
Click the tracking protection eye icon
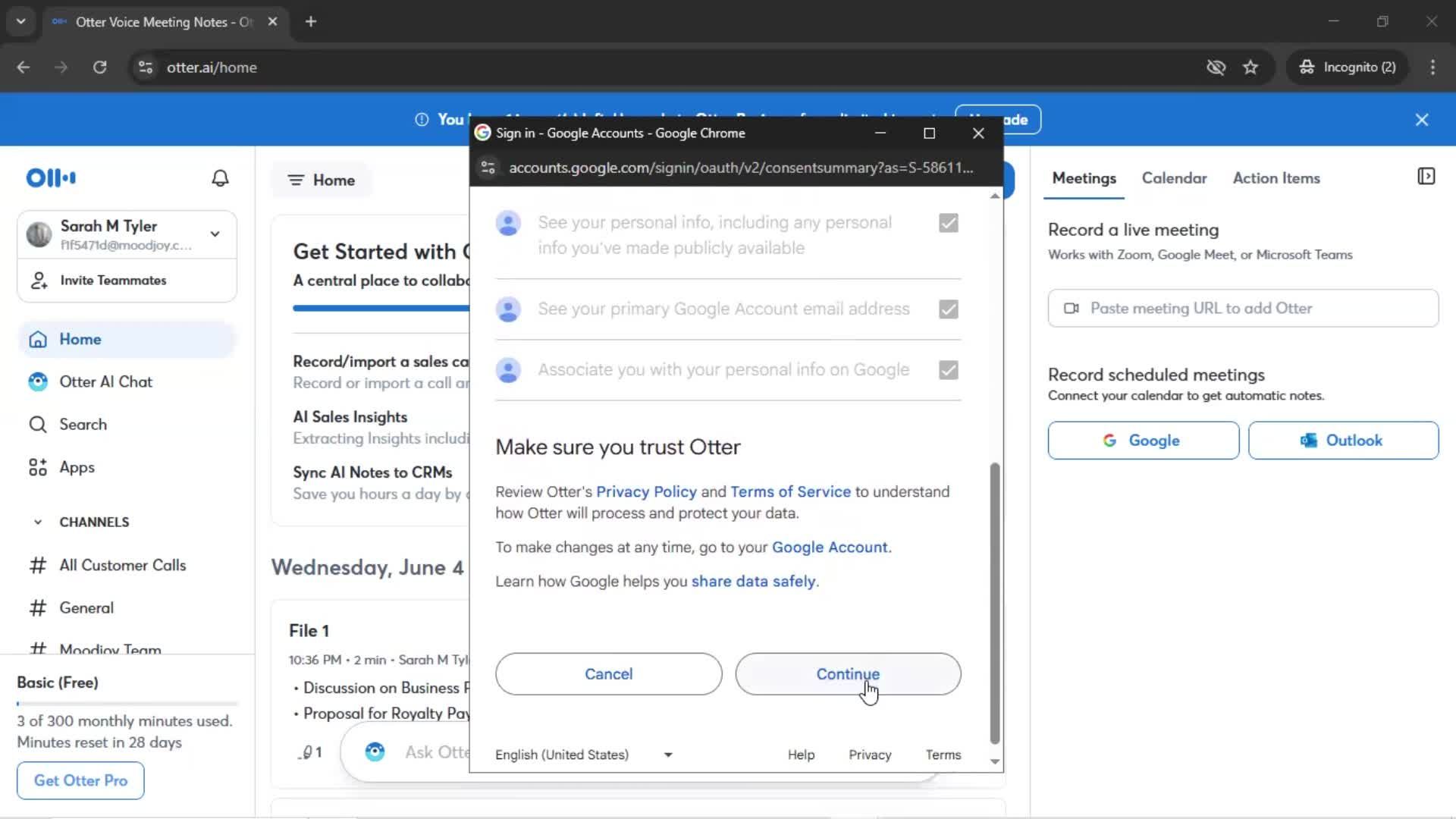pyautogui.click(x=1216, y=67)
